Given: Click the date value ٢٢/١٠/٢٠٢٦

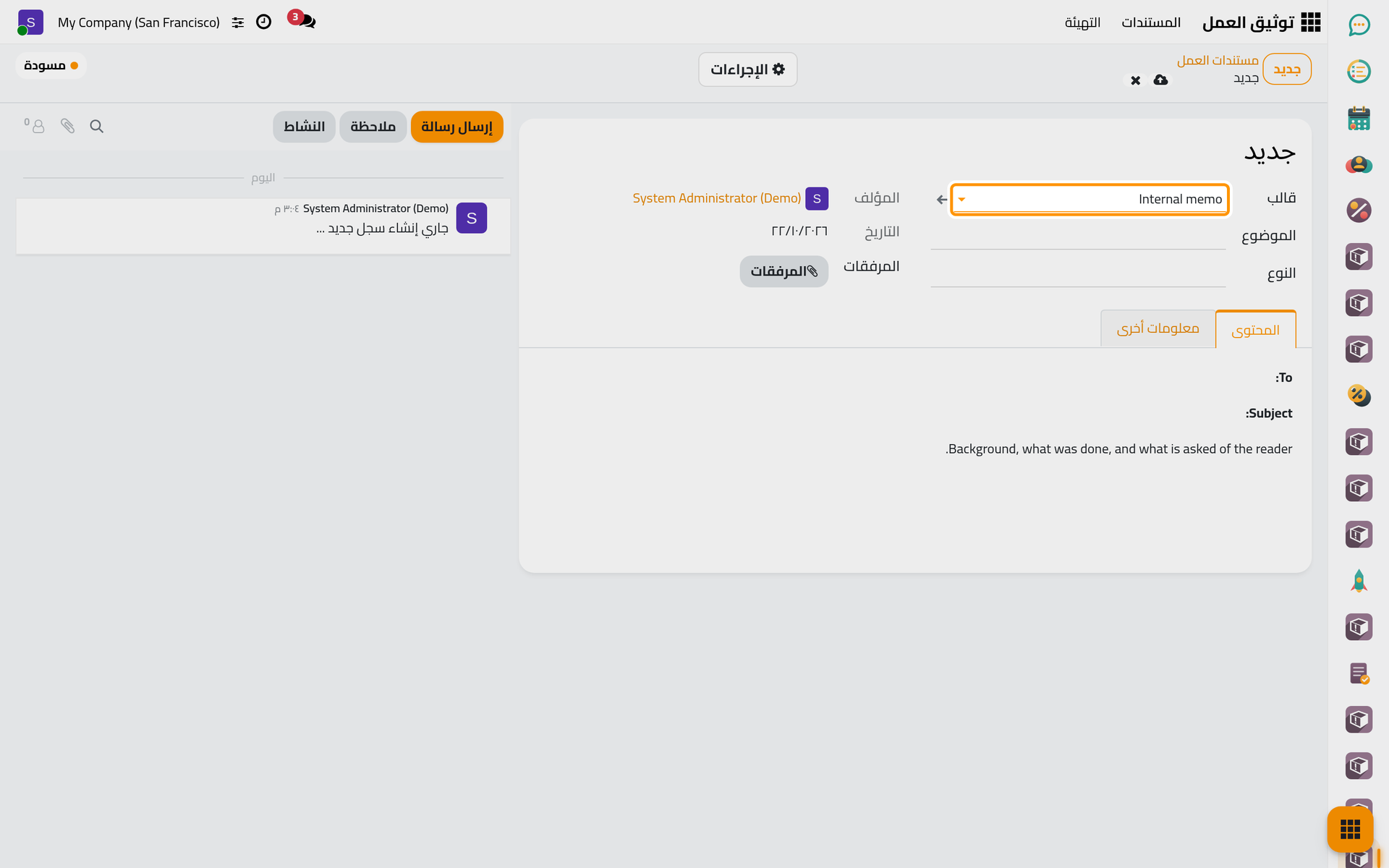Looking at the screenshot, I should (799, 231).
